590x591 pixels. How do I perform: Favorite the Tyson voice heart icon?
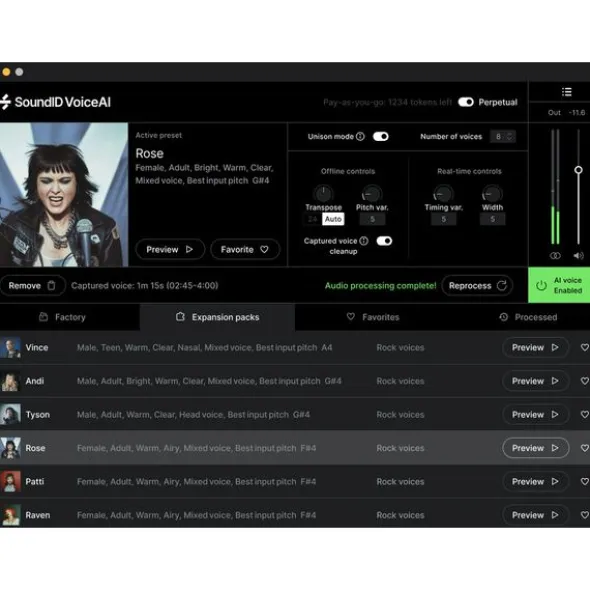[585, 415]
